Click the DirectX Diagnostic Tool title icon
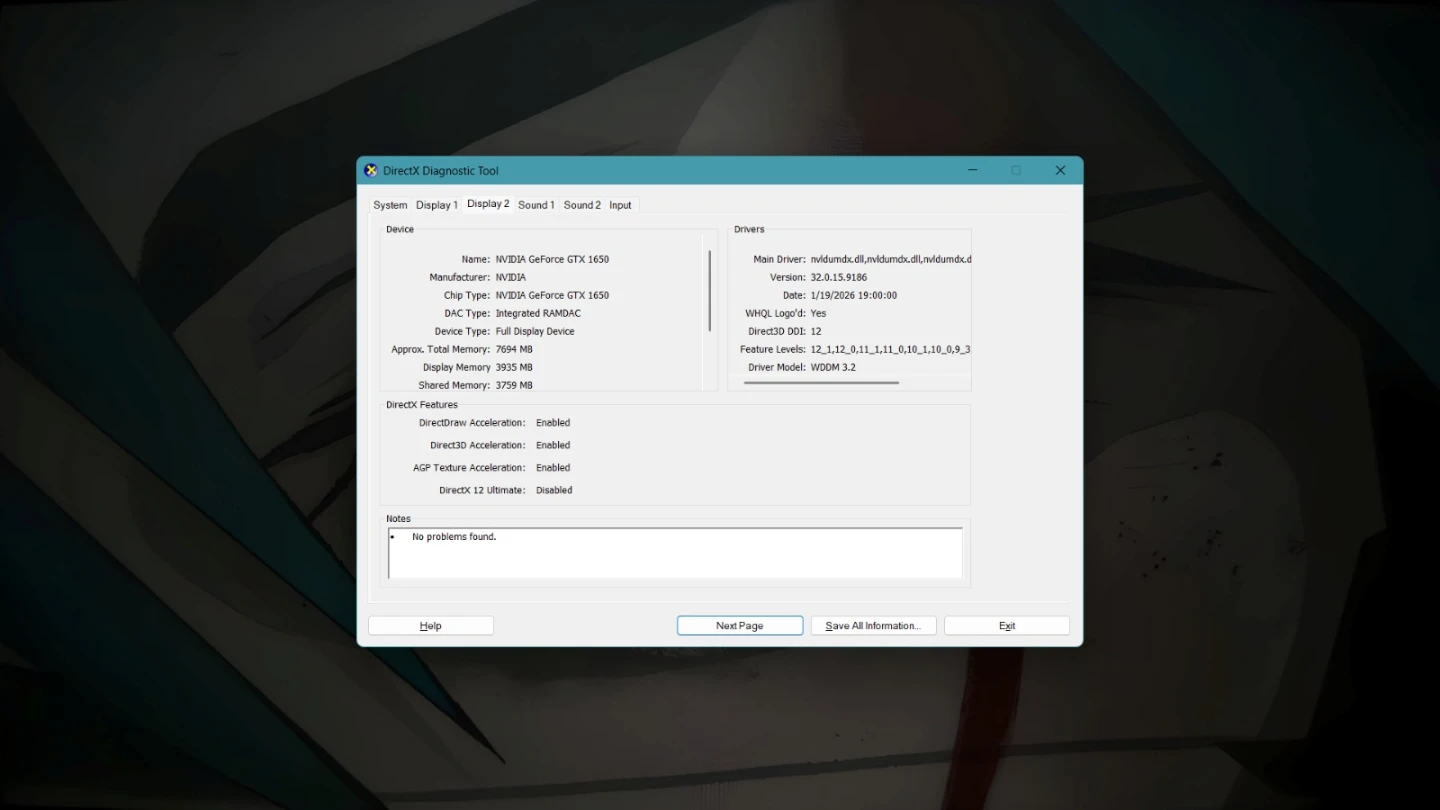 [x=371, y=170]
